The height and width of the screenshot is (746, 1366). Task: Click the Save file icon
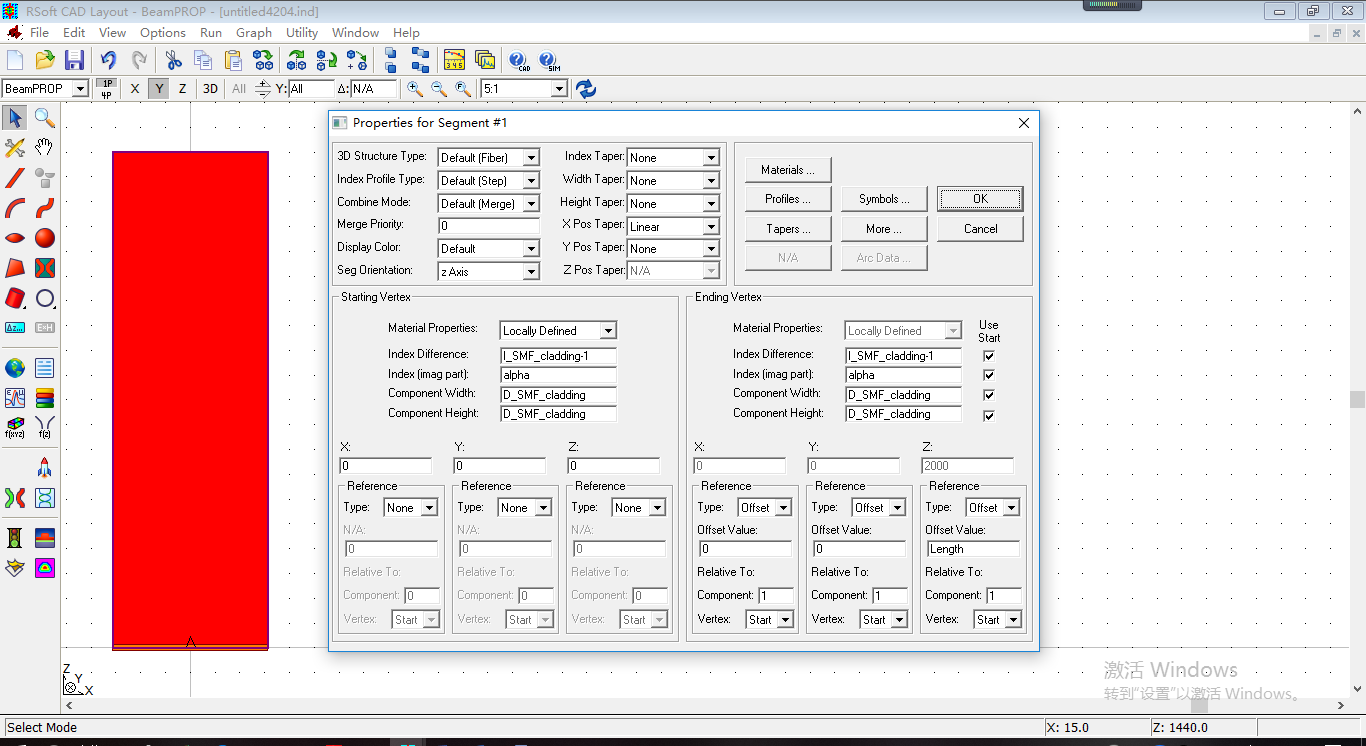[x=74, y=60]
